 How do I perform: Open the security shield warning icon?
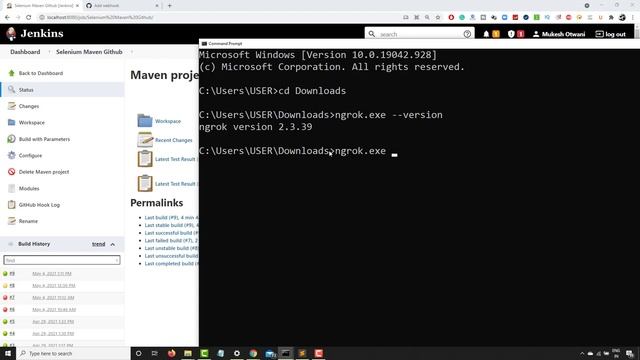pyautogui.click(x=511, y=34)
